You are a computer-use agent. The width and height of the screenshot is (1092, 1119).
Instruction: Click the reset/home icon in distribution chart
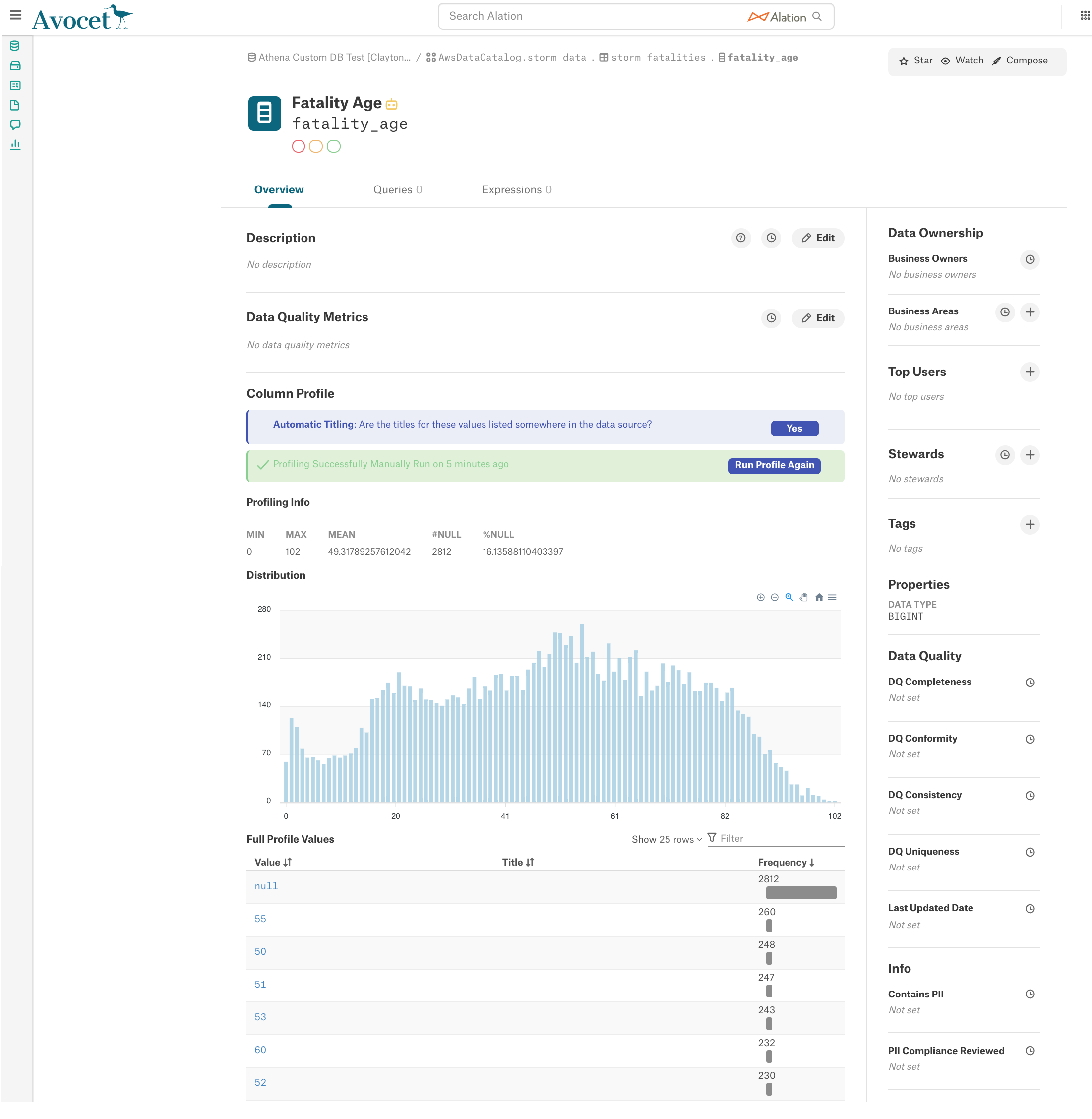click(820, 598)
